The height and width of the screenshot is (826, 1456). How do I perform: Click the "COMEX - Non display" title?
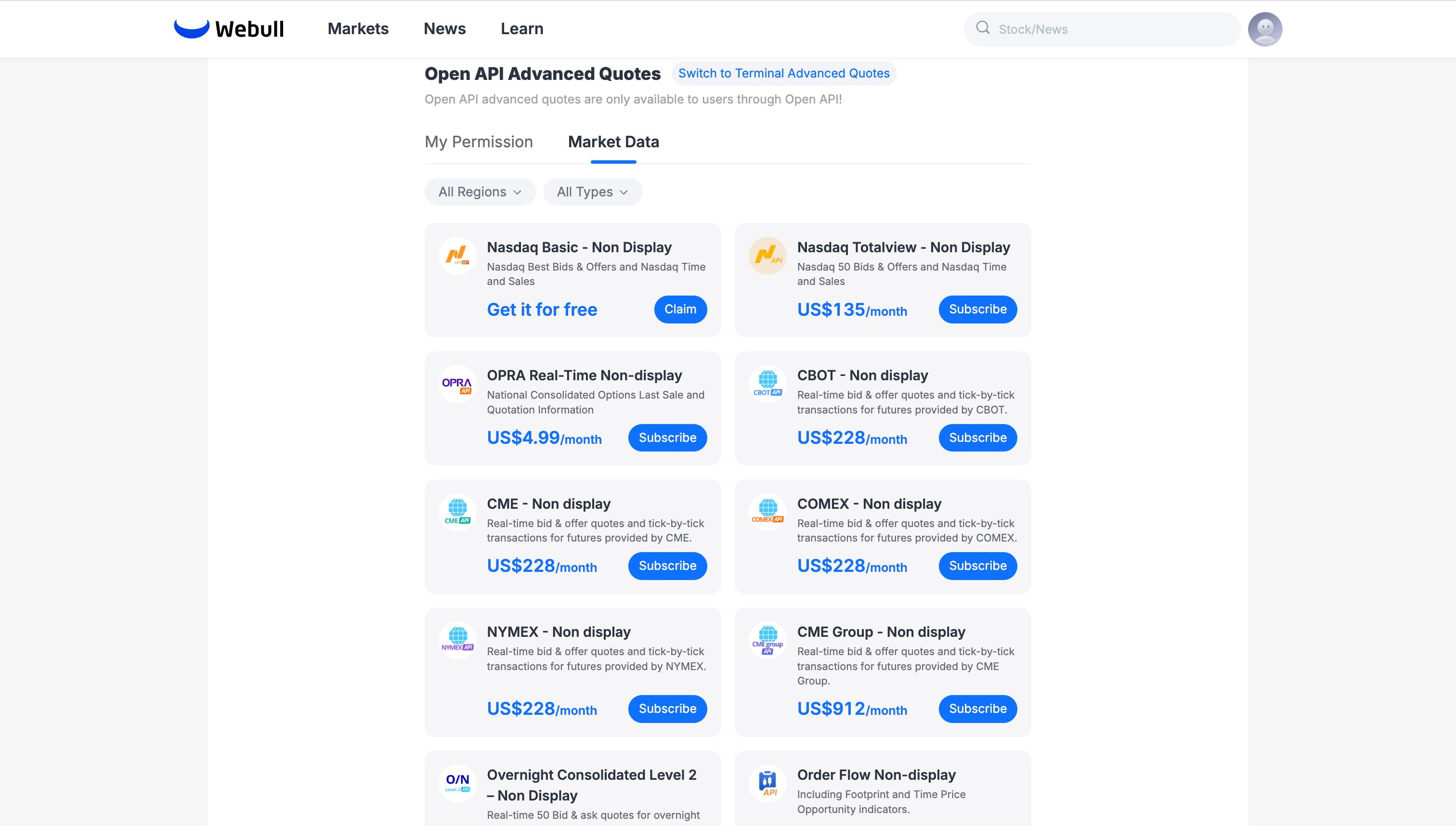(869, 504)
